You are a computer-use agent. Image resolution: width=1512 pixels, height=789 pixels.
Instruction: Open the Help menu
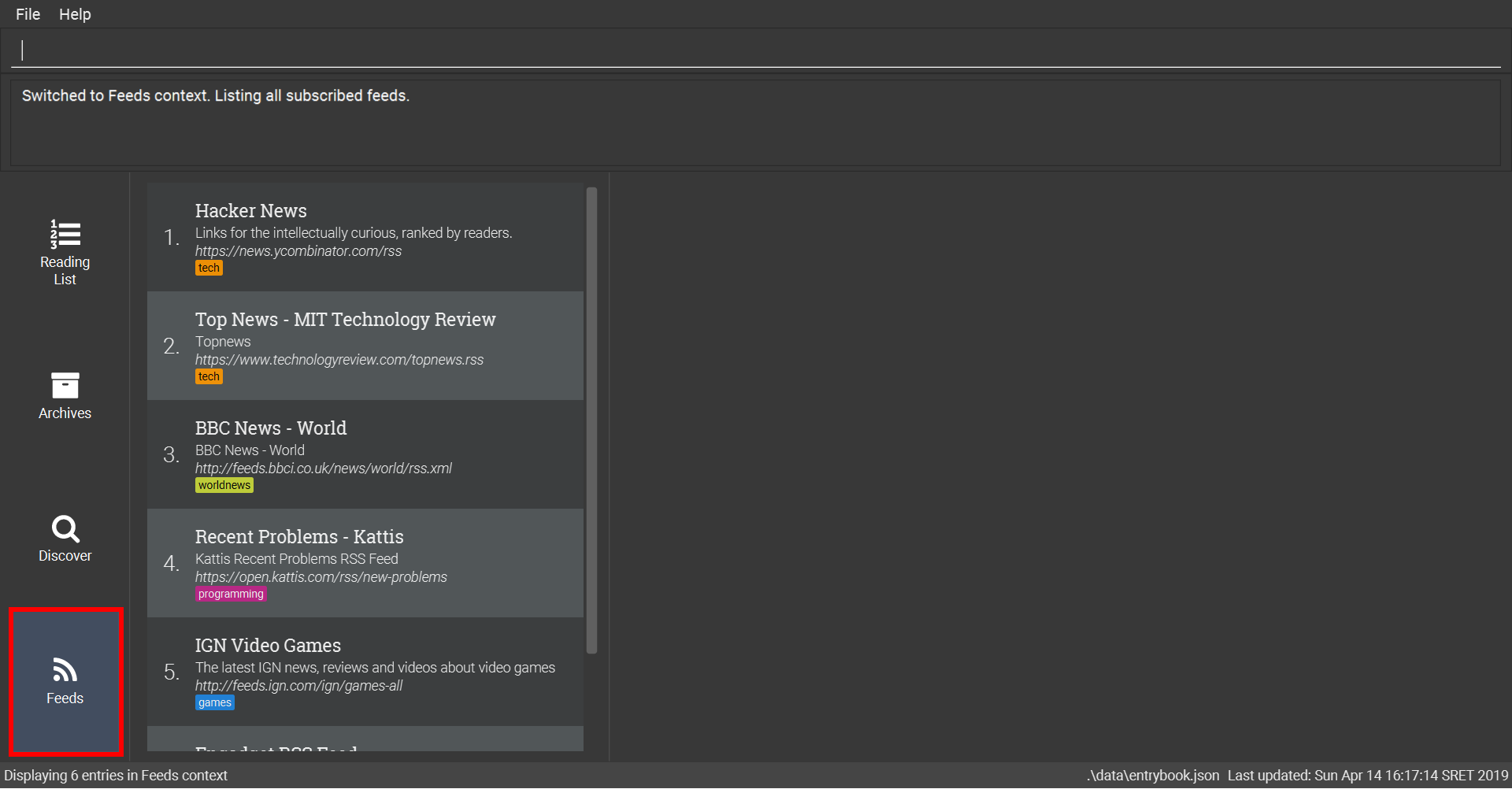coord(75,14)
